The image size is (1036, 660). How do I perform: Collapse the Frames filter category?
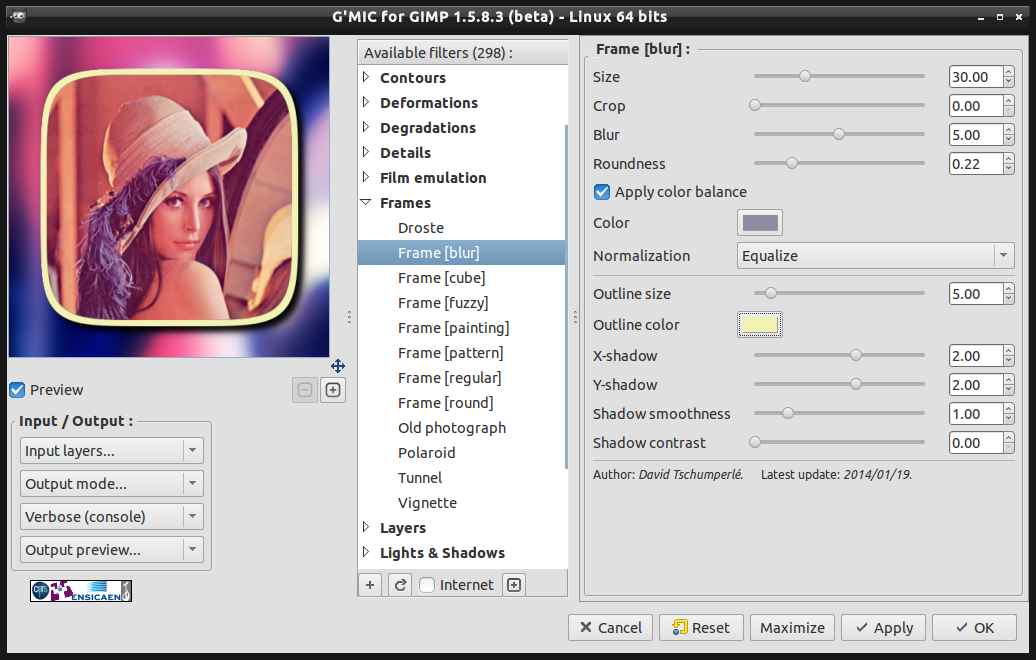click(366, 203)
